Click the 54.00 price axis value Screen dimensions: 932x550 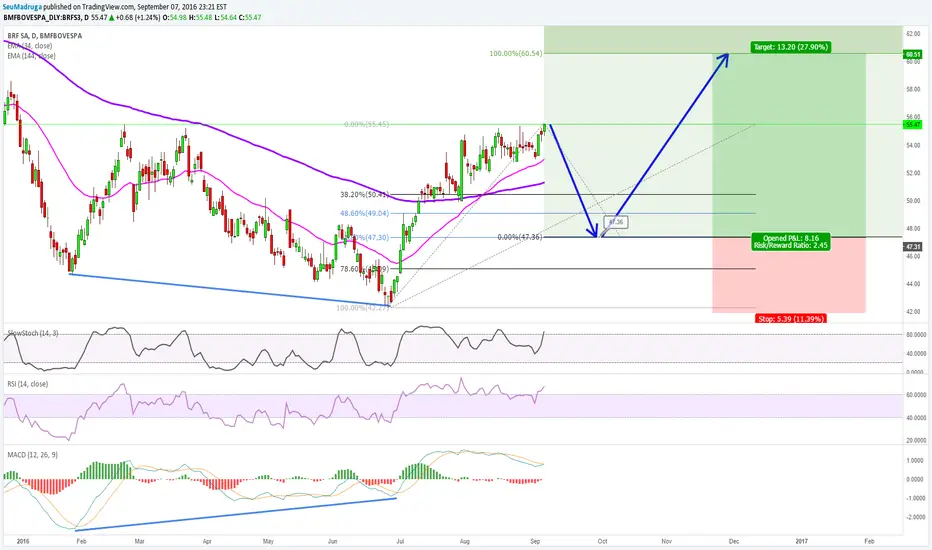[x=913, y=145]
